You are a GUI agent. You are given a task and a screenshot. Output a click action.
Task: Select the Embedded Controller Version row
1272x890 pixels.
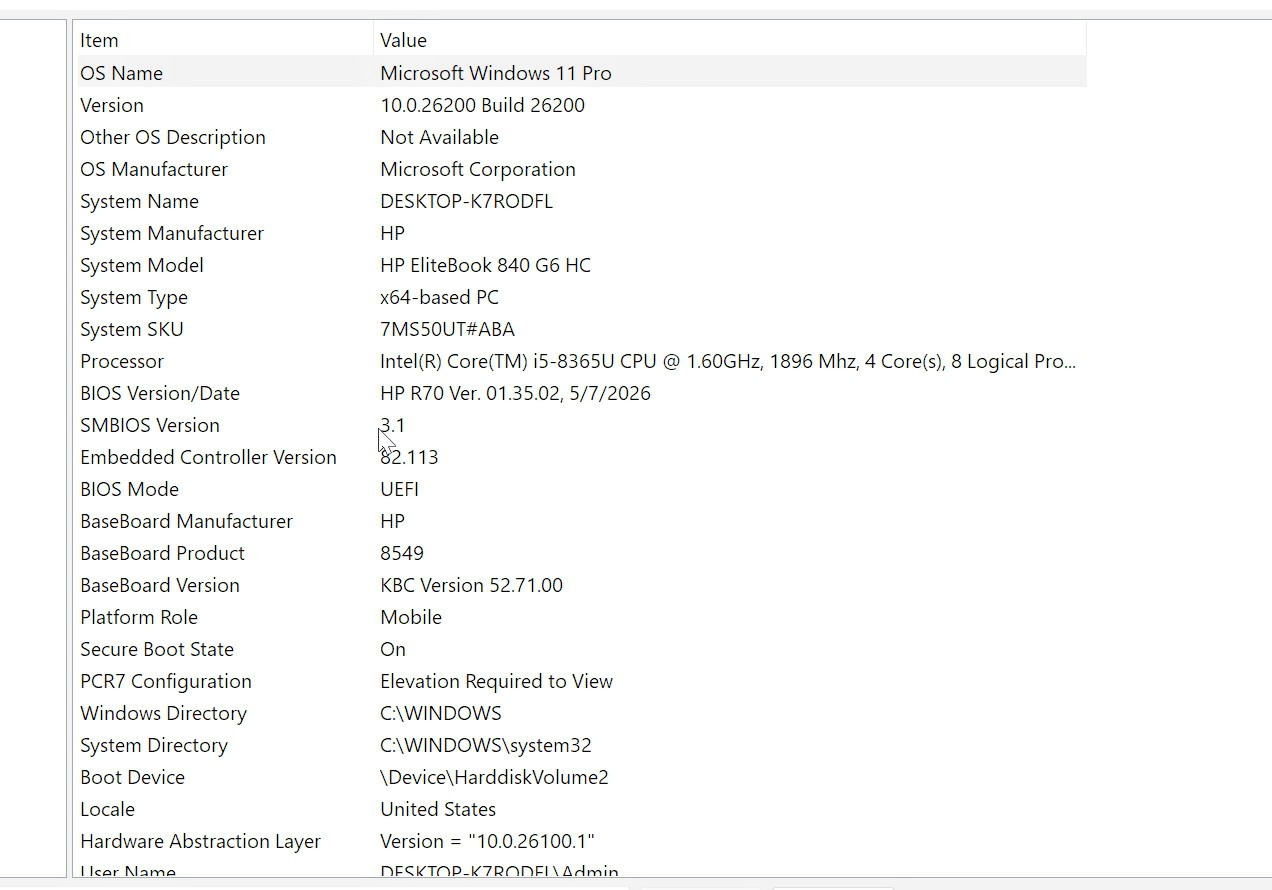point(582,457)
